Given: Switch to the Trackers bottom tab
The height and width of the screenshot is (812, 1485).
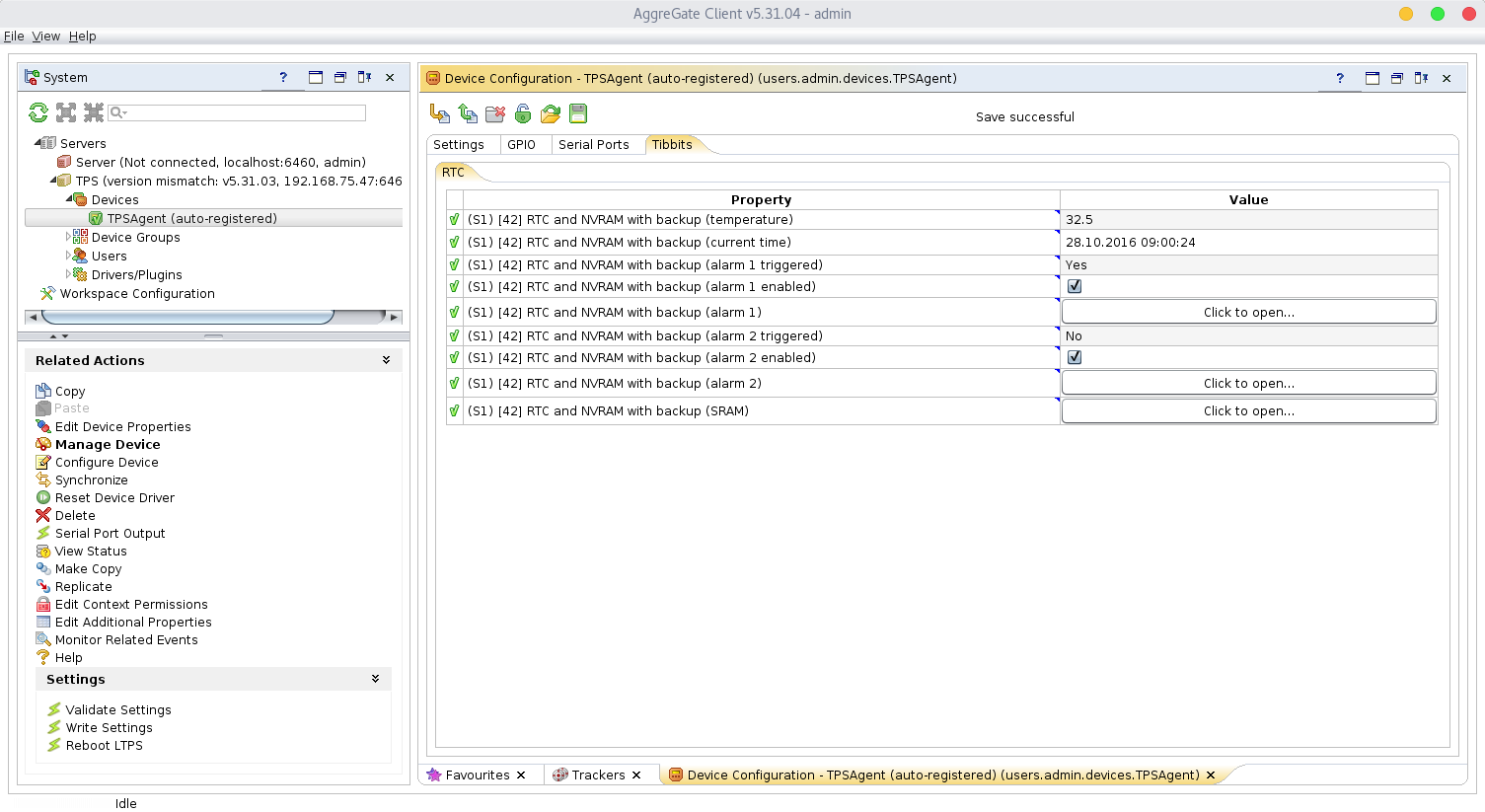Looking at the screenshot, I should click(x=598, y=775).
